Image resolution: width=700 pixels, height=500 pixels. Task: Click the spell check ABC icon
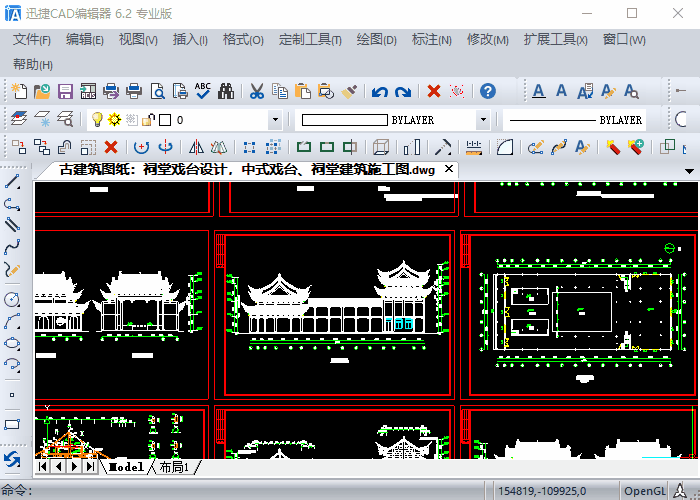pyautogui.click(x=203, y=92)
